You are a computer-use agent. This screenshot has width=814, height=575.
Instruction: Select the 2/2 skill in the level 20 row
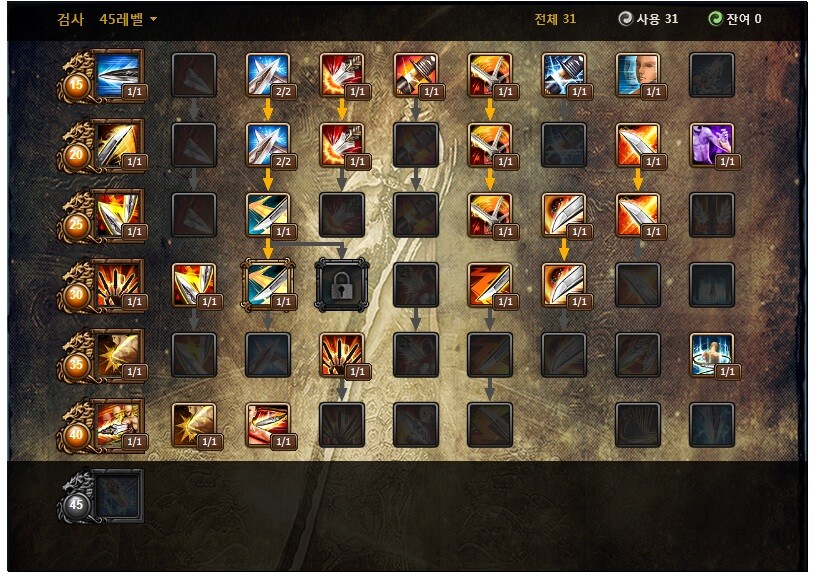[268, 145]
